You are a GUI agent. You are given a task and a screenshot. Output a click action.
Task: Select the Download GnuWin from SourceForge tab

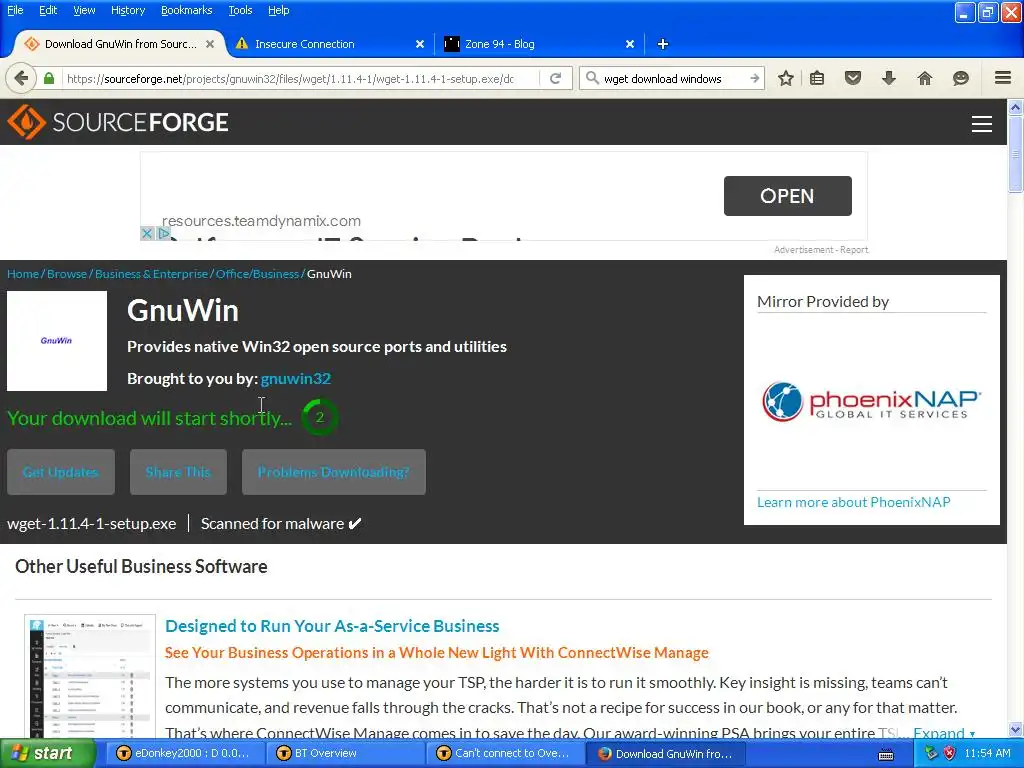pyautogui.click(x=120, y=44)
